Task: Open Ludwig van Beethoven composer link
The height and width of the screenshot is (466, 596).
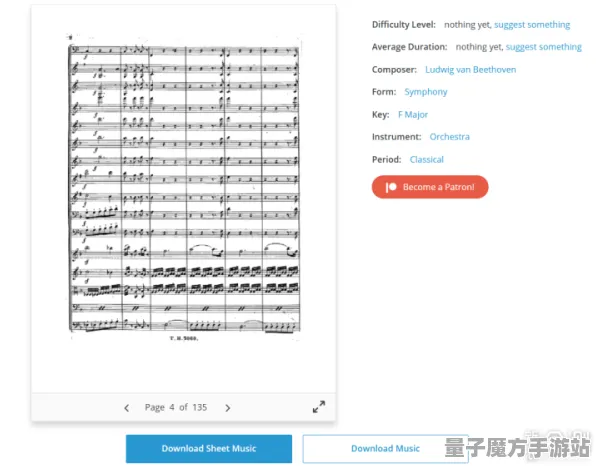Action: point(470,70)
